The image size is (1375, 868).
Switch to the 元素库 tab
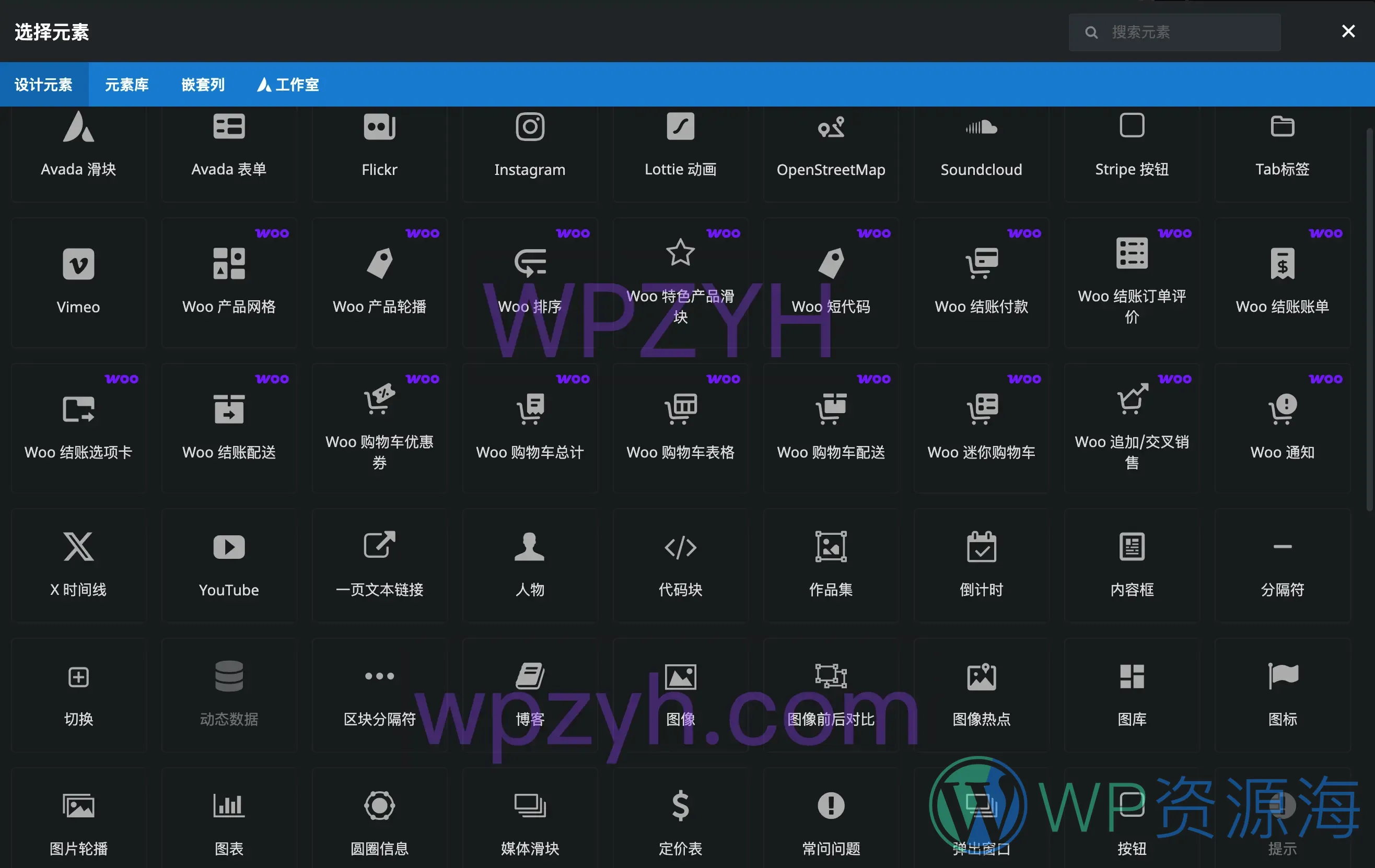click(x=127, y=85)
